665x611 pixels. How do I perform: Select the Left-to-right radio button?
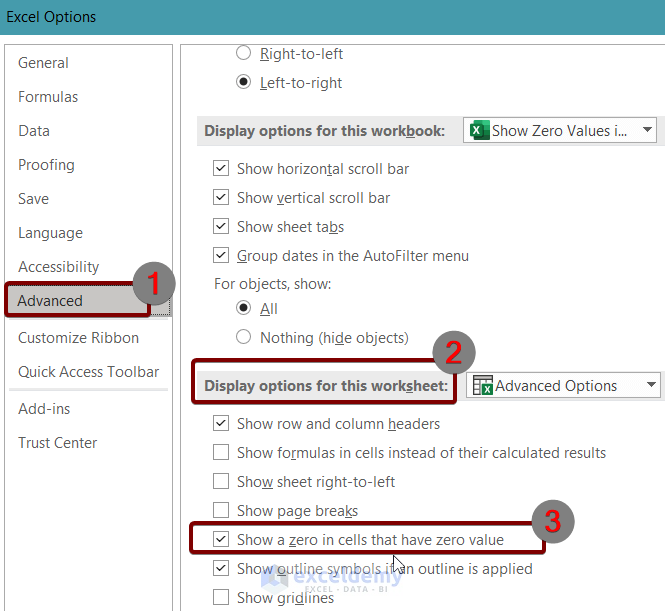click(x=243, y=82)
